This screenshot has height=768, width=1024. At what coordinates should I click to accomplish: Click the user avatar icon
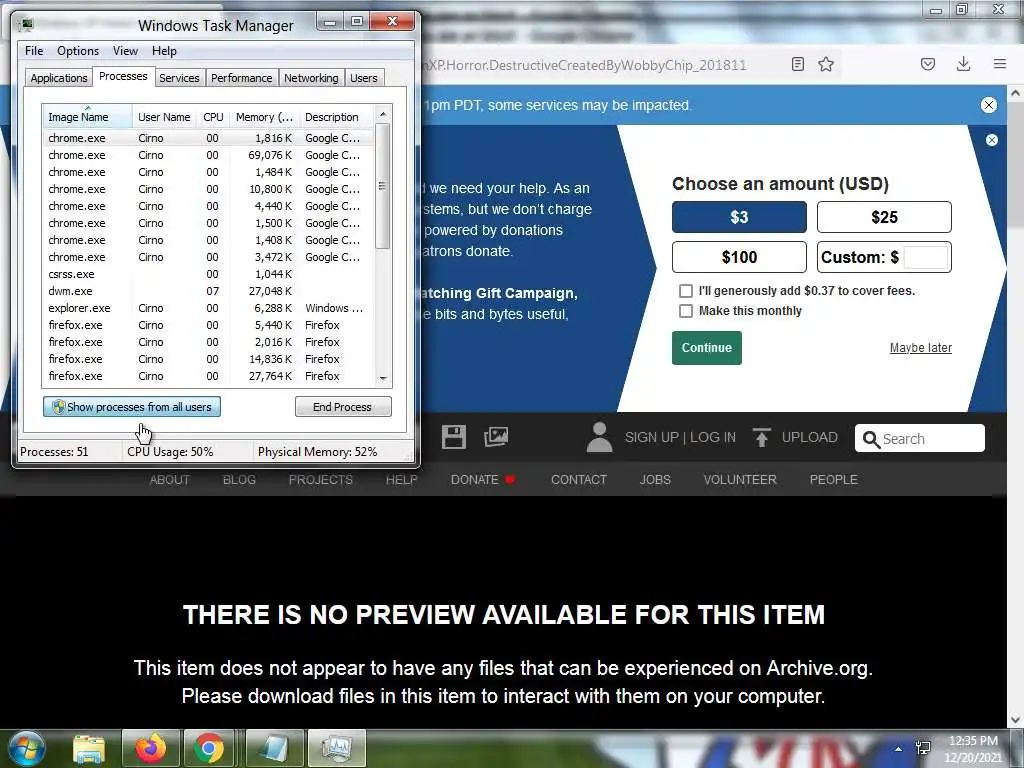click(x=600, y=437)
